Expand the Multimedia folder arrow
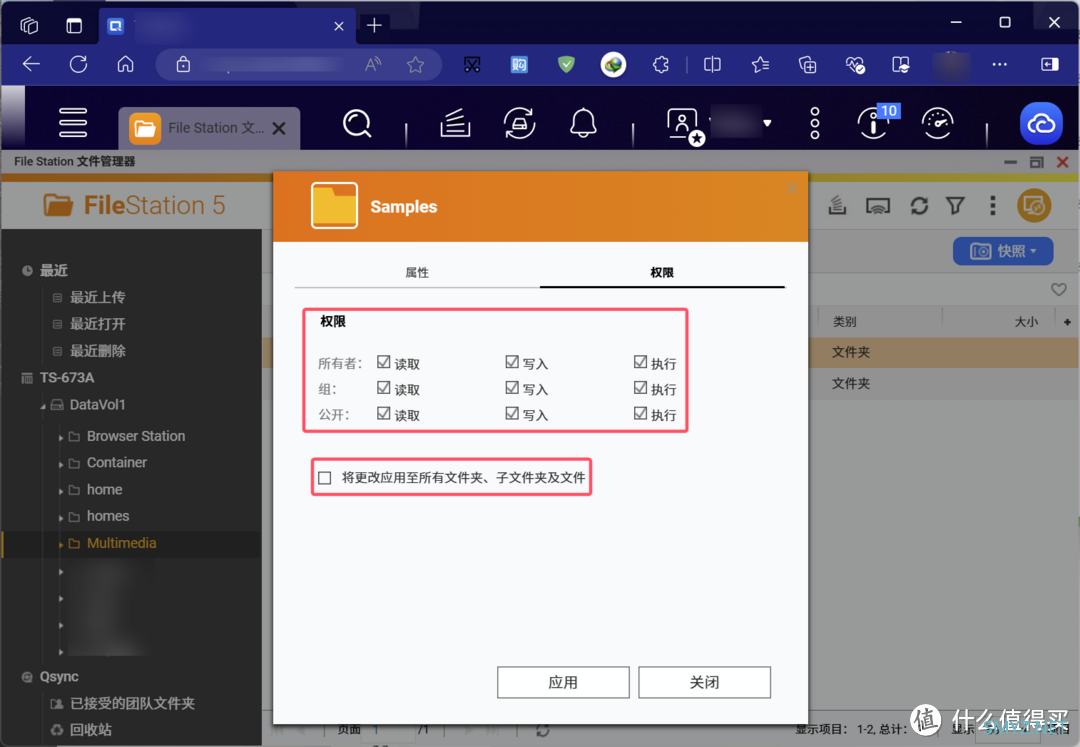Image resolution: width=1080 pixels, height=747 pixels. [61, 545]
